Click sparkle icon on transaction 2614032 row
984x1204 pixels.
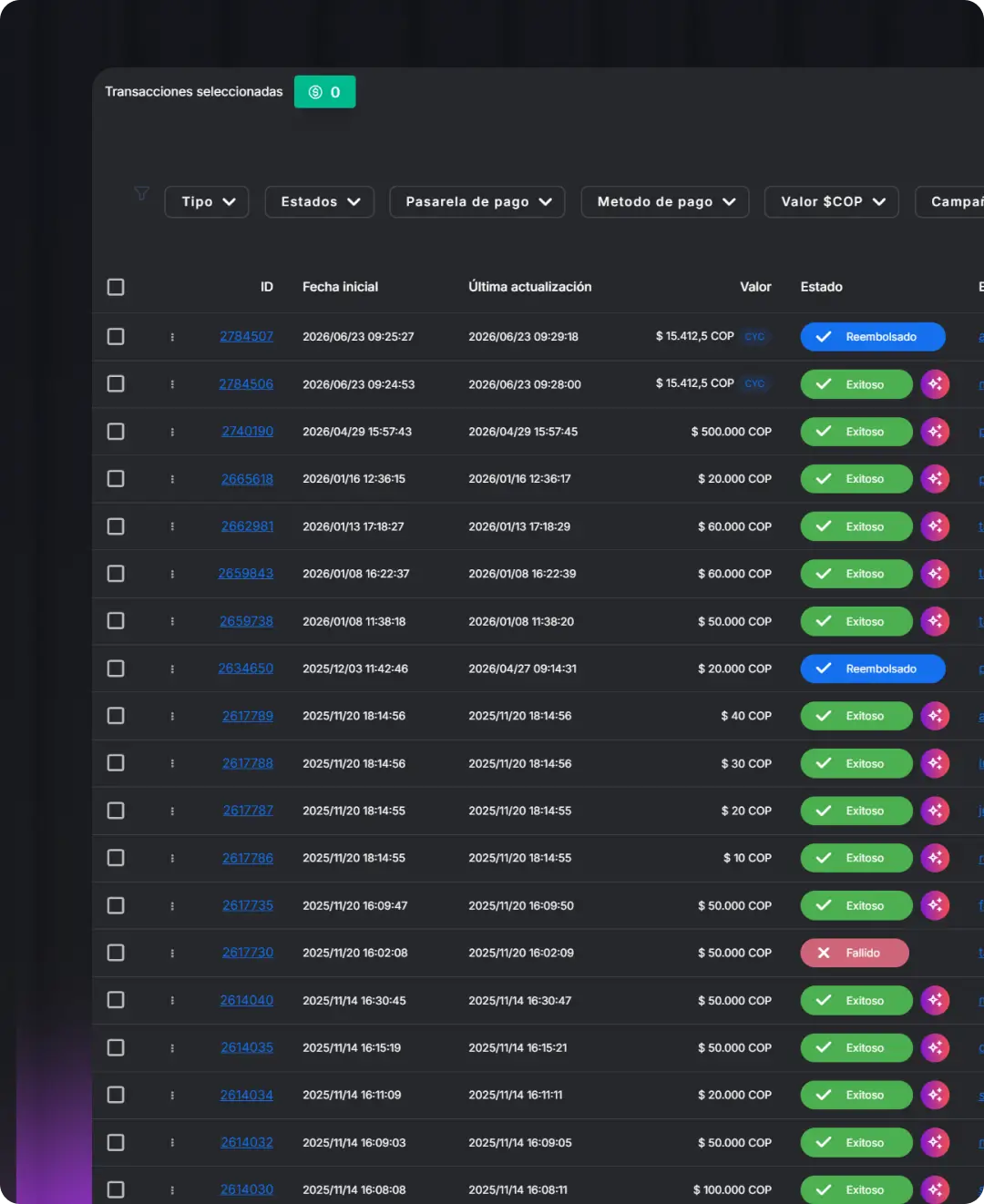[935, 1142]
